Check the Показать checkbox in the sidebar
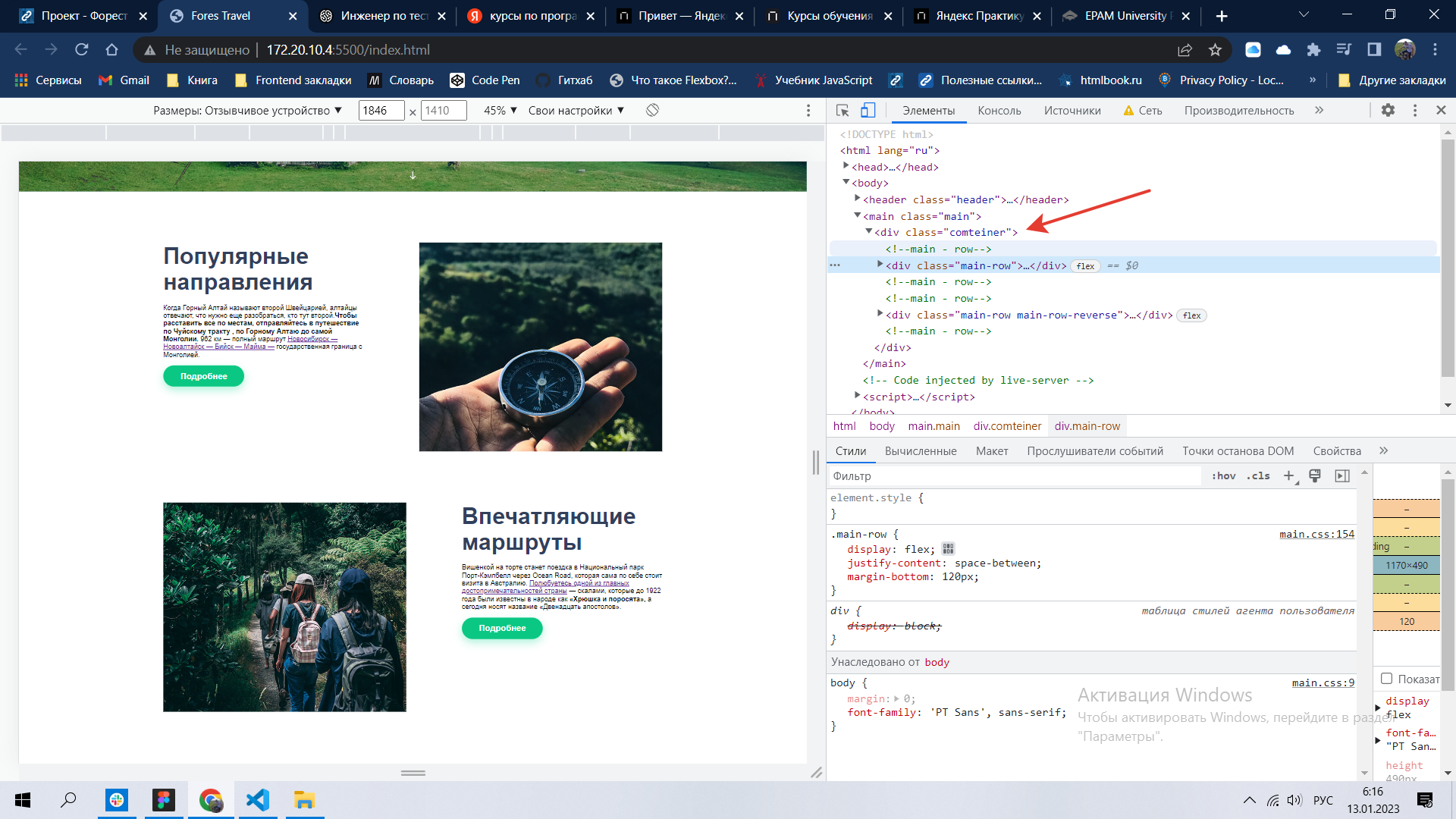The width and height of the screenshot is (1456, 819). [1387, 679]
